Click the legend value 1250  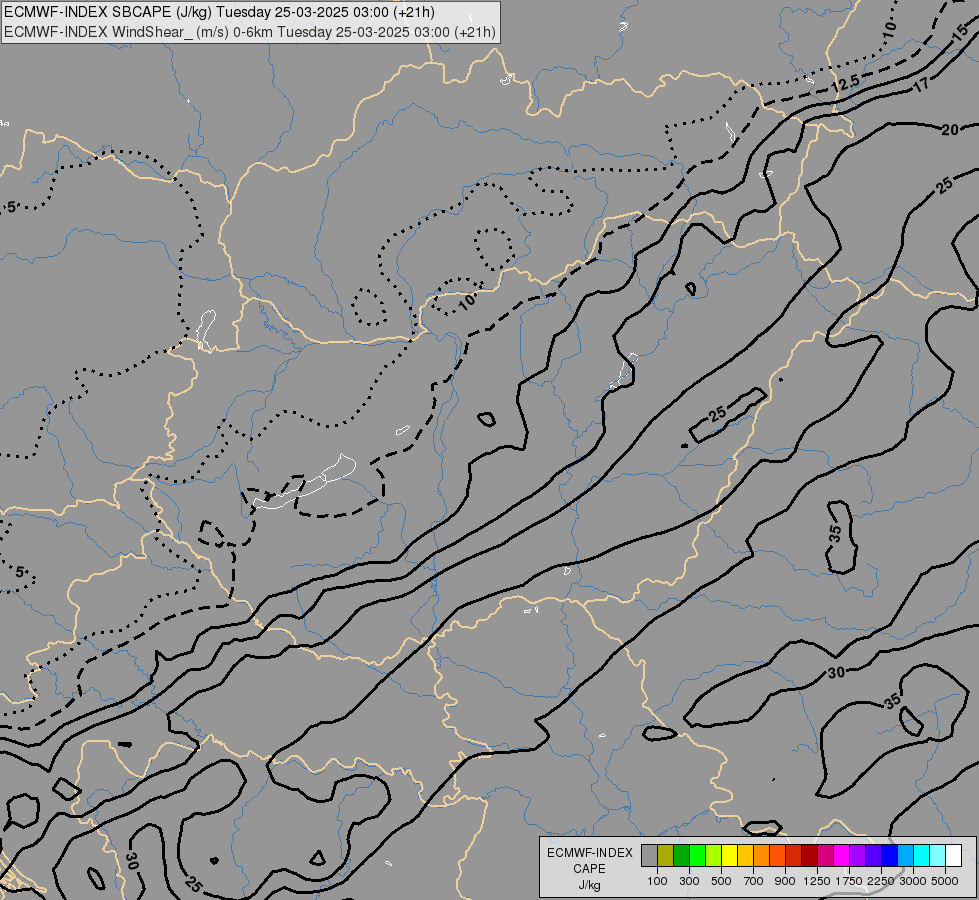pos(817,881)
